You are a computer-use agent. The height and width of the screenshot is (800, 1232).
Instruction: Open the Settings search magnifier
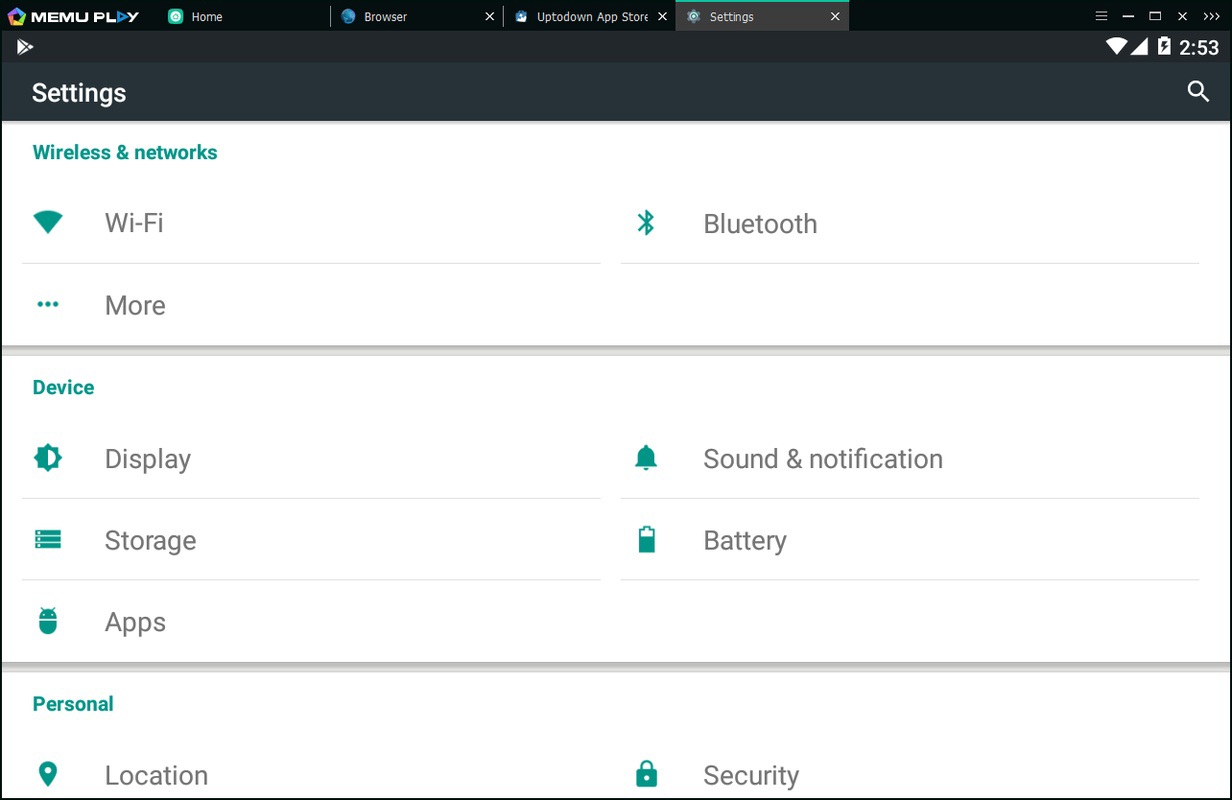1198,92
